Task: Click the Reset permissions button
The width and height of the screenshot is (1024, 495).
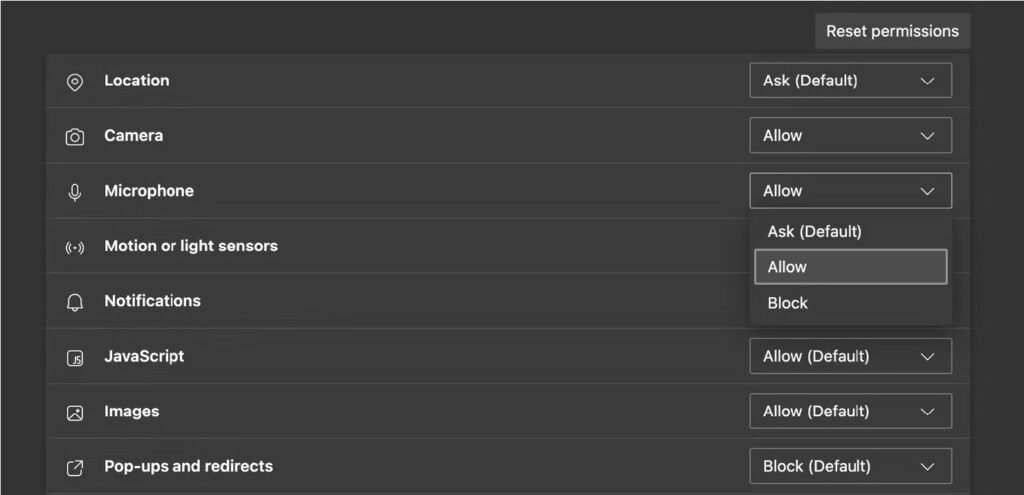Action: point(892,31)
